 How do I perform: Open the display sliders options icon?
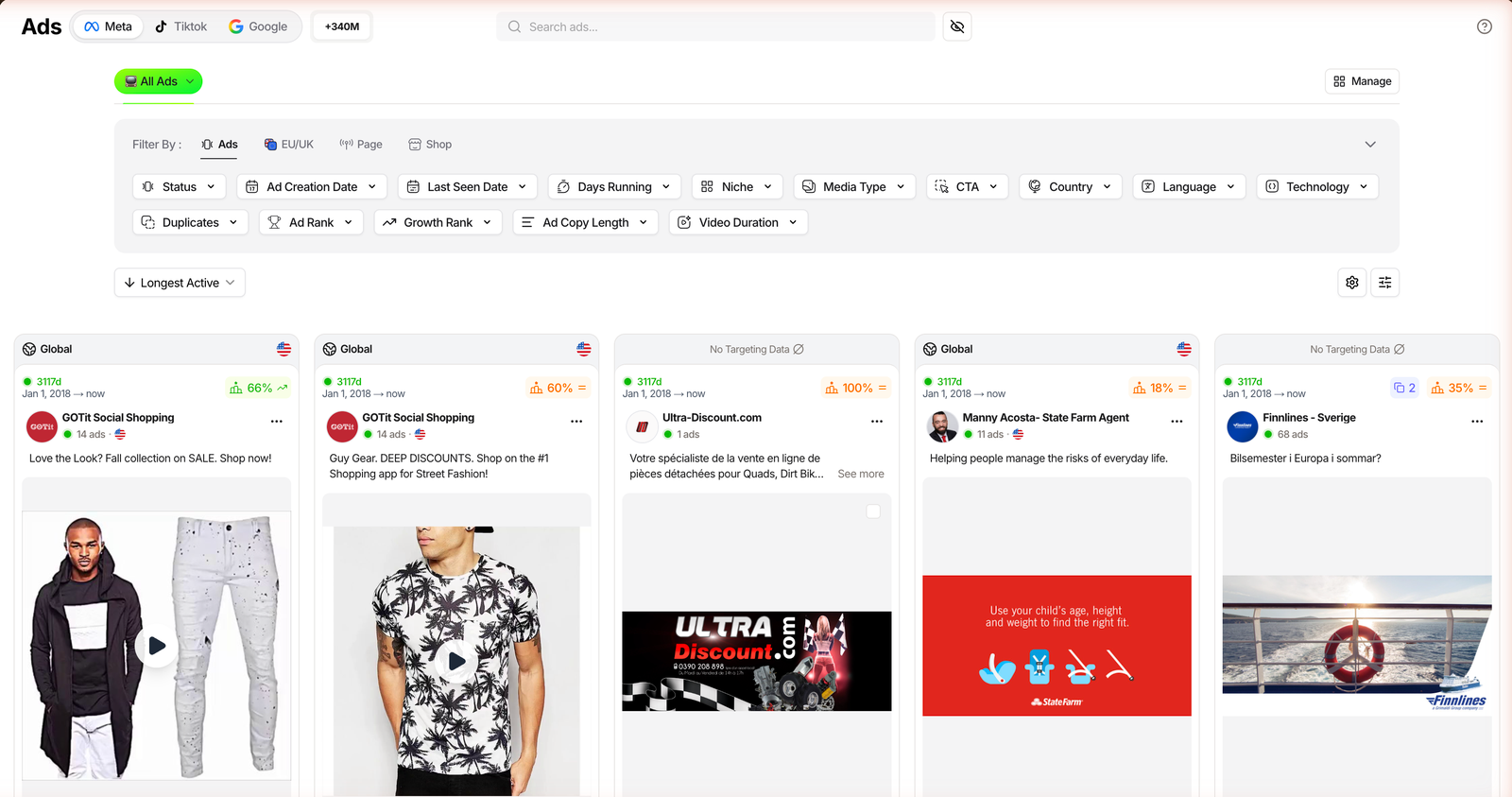click(x=1385, y=283)
